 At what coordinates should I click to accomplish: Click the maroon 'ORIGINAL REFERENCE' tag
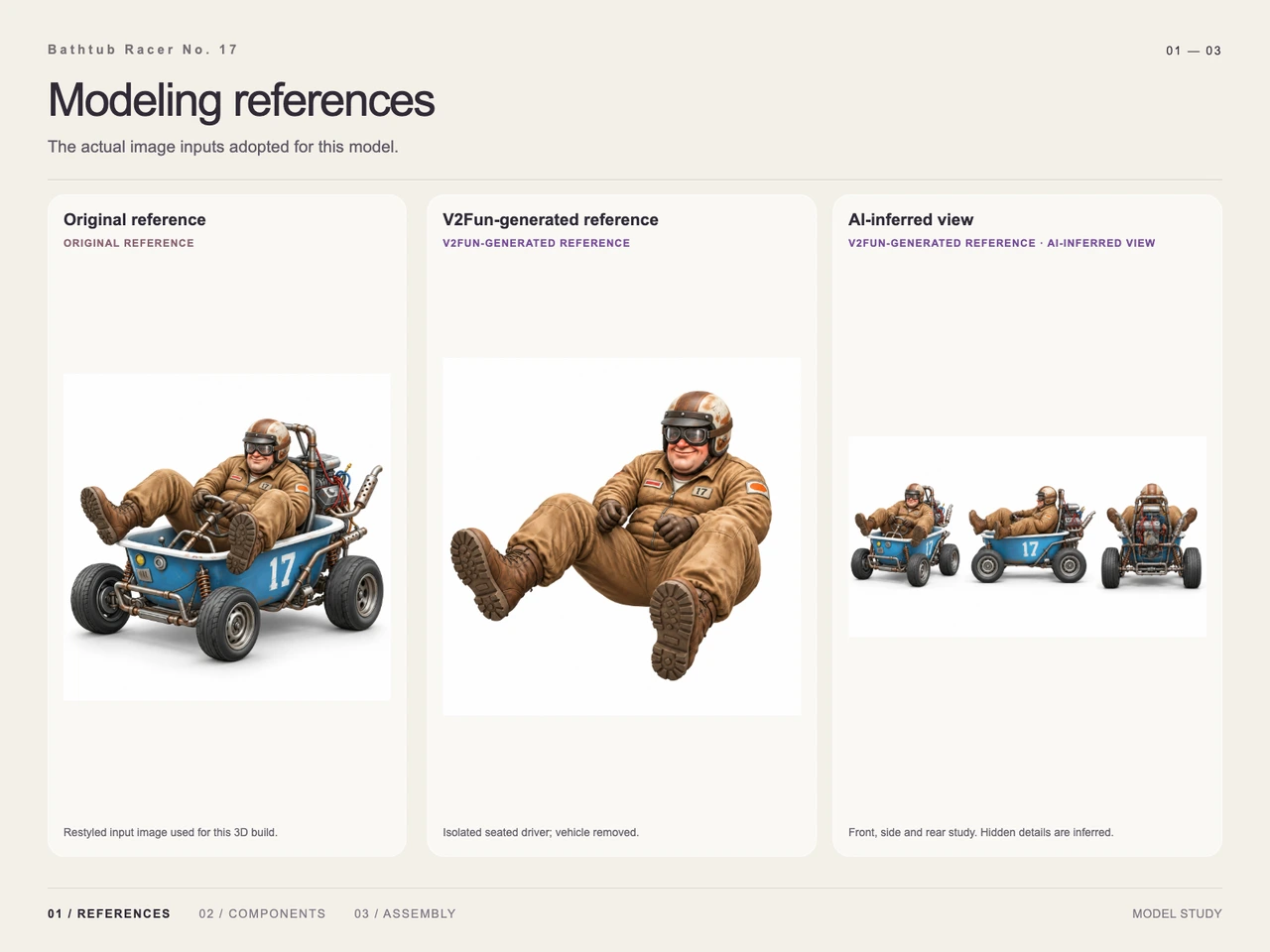[129, 243]
